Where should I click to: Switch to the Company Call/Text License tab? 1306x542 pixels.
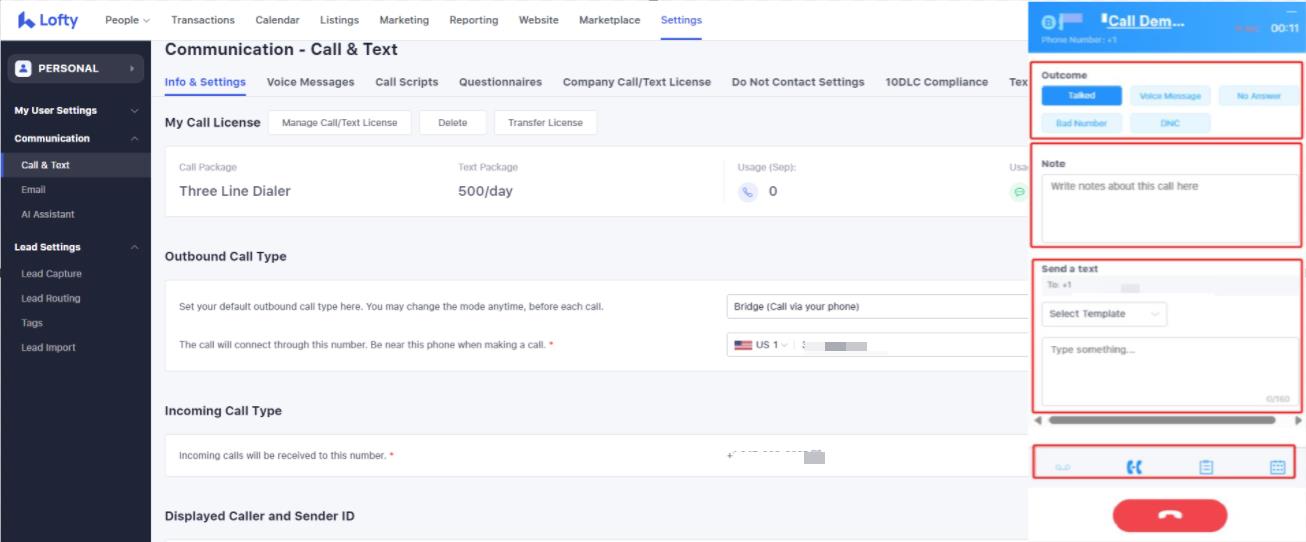pos(637,82)
